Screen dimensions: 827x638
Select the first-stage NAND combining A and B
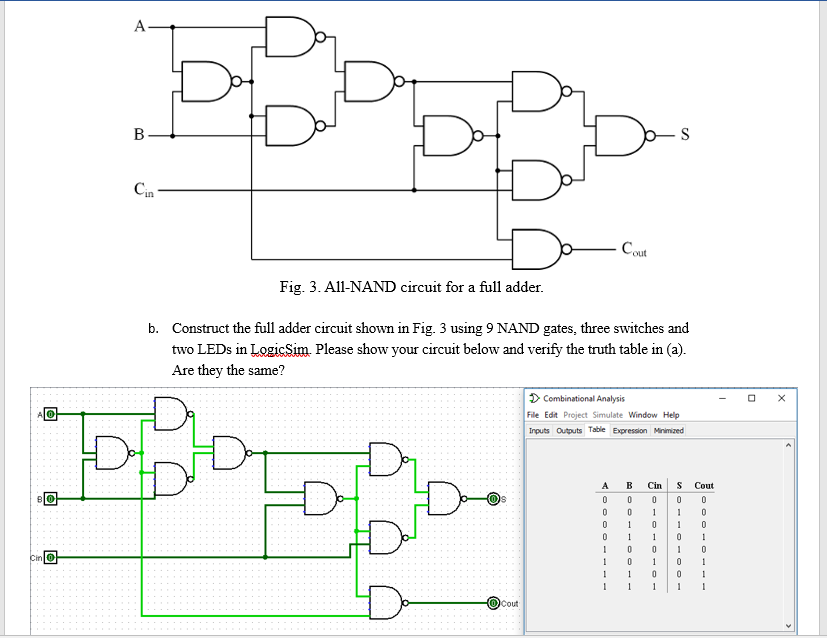coord(110,454)
